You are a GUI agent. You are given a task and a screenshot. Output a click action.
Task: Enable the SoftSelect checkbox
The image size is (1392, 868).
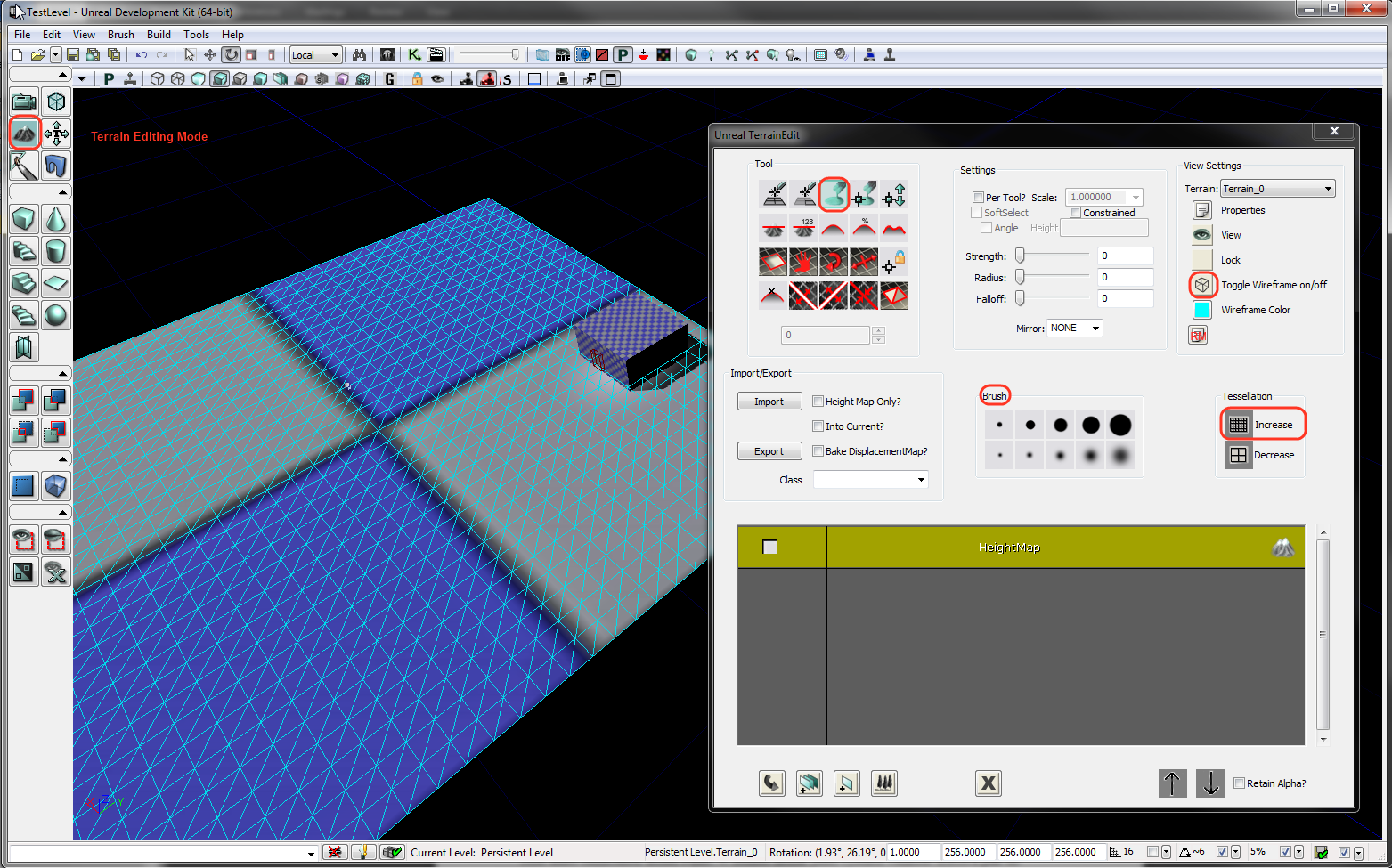976,213
